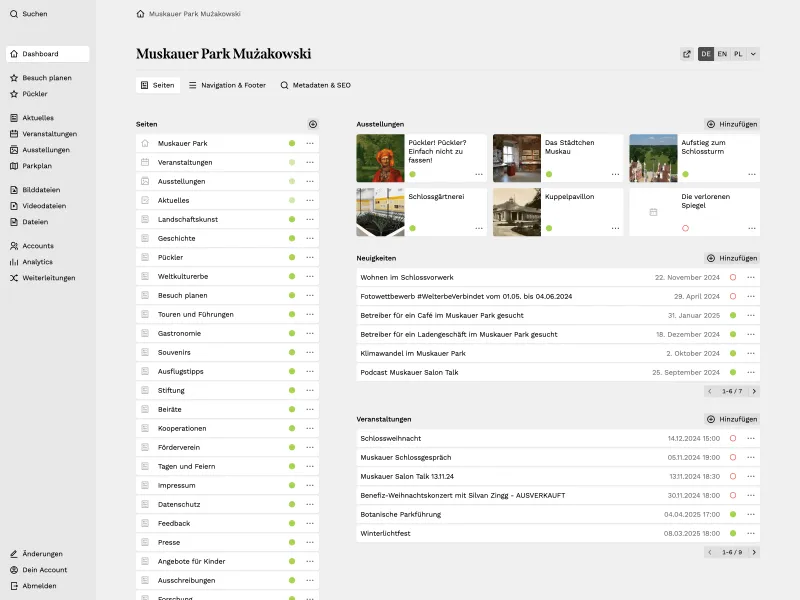This screenshot has width=800, height=600.
Task: Open the Weiterleitungen redirects section
Action: tap(47, 278)
